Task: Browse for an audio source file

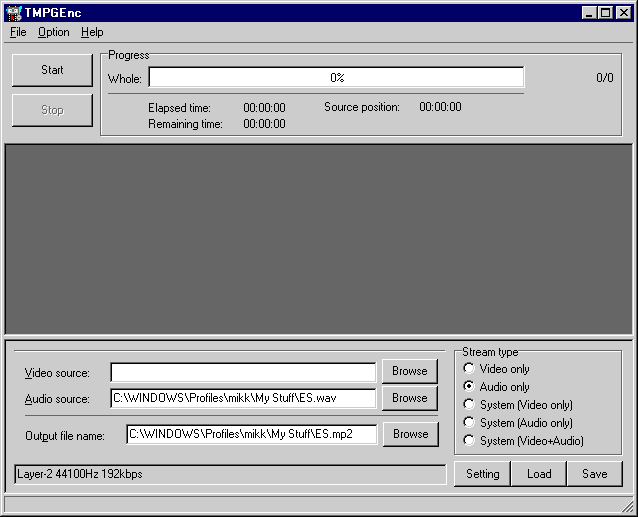Action: tap(410, 398)
